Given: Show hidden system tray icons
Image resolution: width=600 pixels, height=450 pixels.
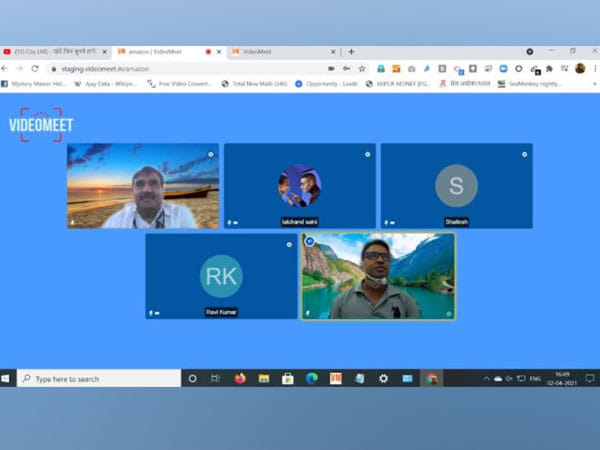Looking at the screenshot, I should pos(485,379).
